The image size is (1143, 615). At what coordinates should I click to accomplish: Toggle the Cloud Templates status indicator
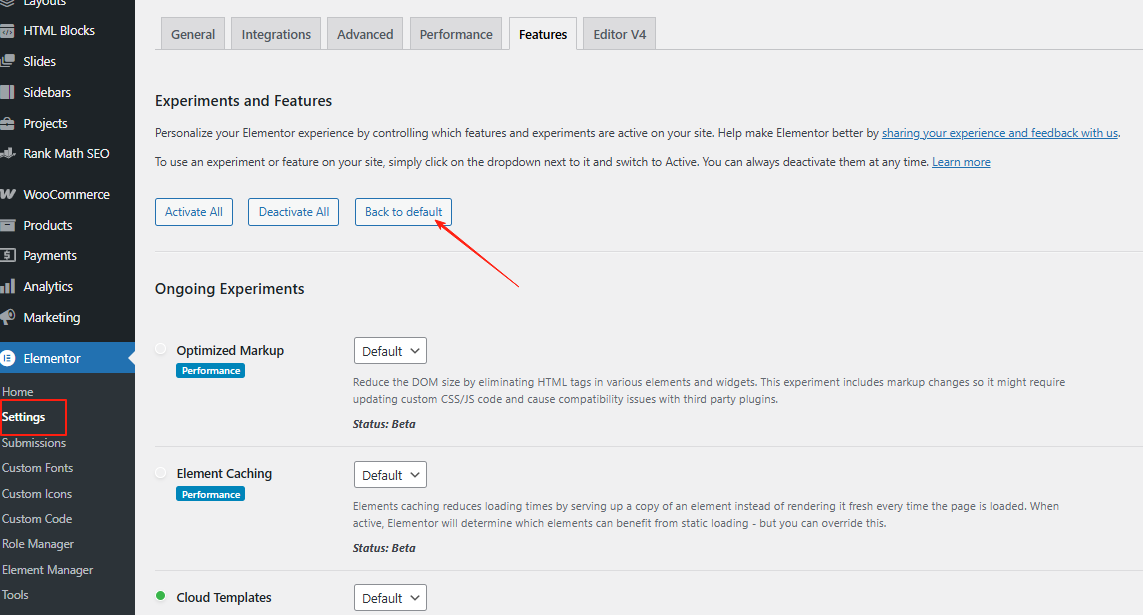(161, 596)
